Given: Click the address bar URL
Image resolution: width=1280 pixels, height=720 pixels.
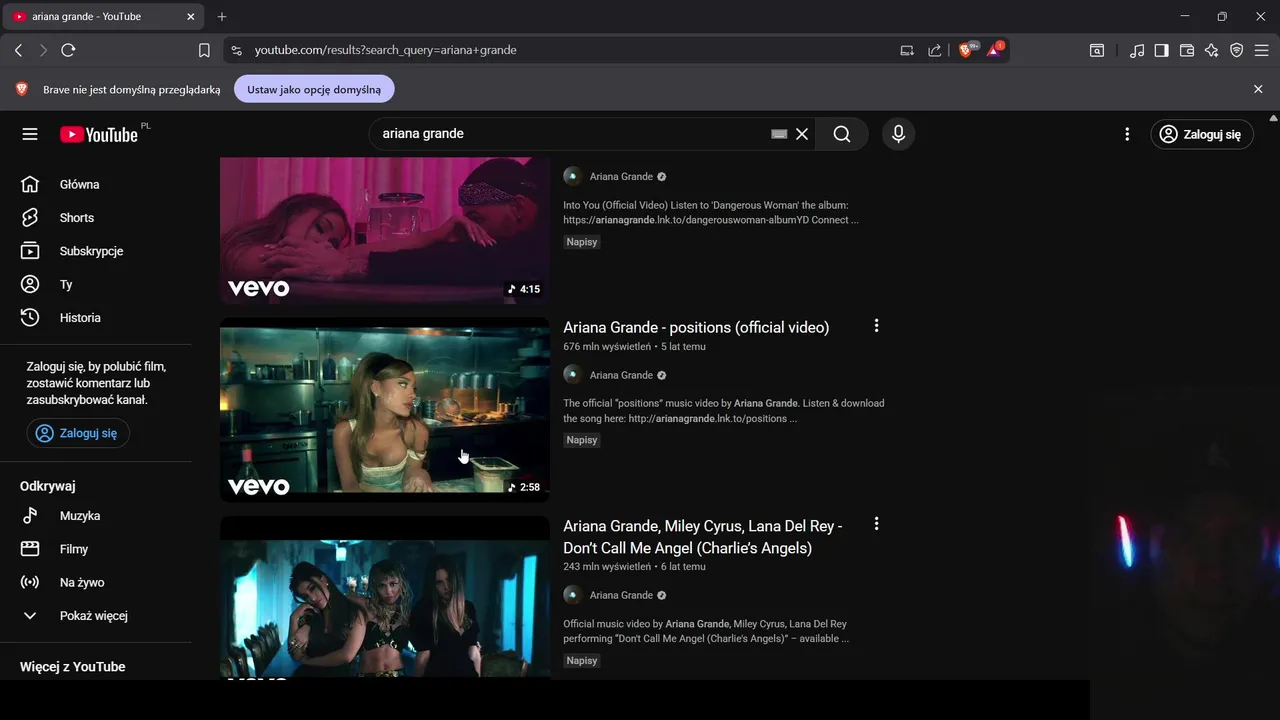Looking at the screenshot, I should [385, 50].
